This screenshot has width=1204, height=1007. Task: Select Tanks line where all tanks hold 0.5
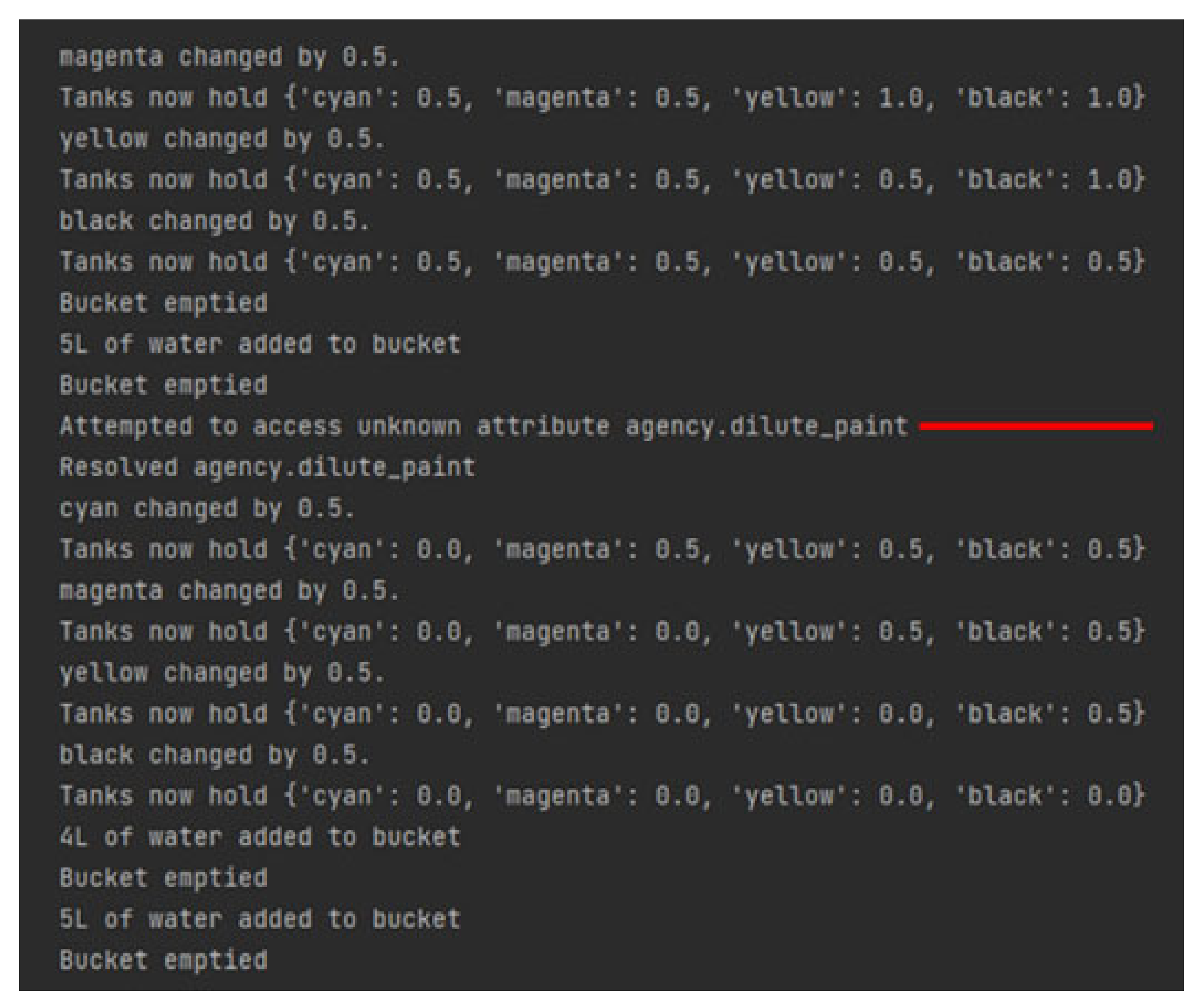point(602,262)
